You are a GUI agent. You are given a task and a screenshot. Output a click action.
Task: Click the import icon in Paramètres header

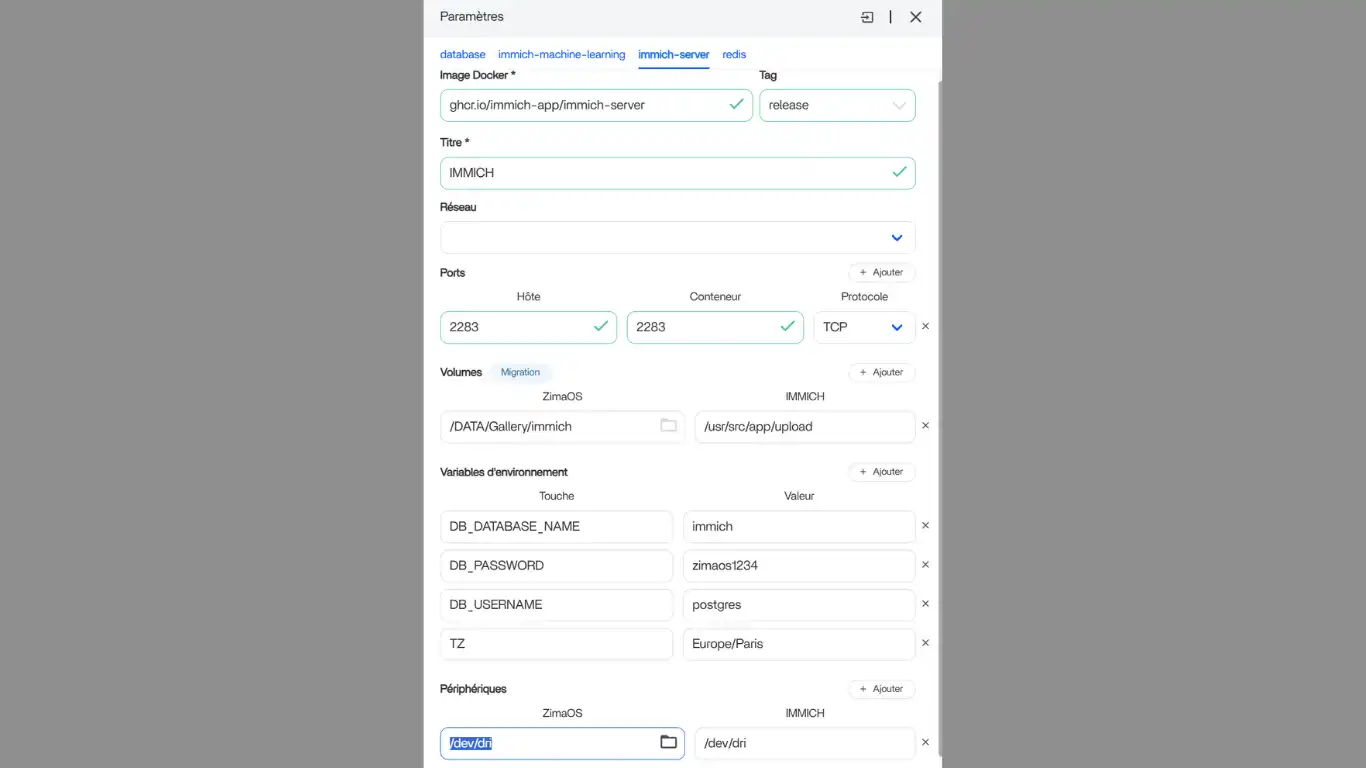pos(867,17)
